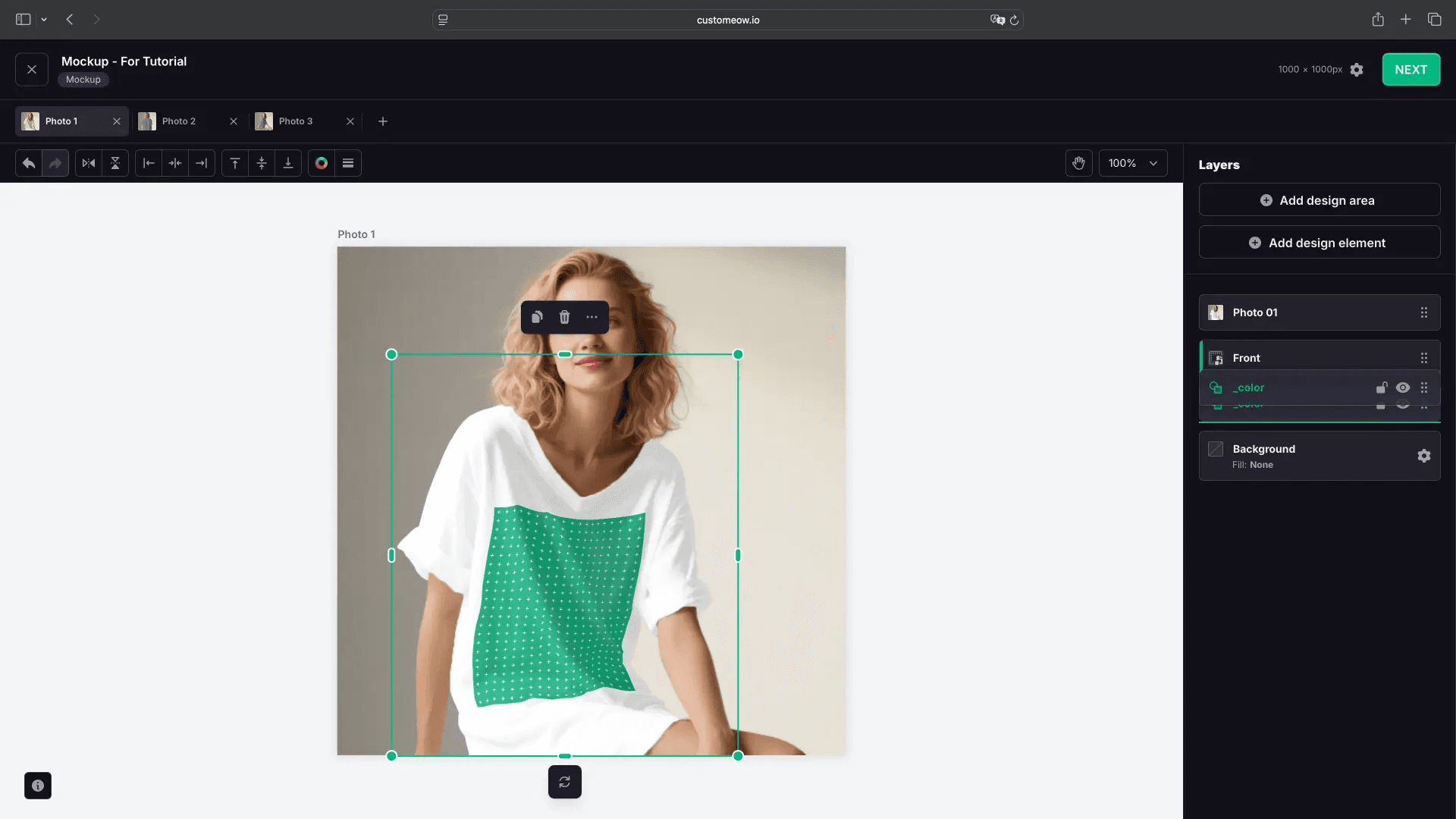The width and height of the screenshot is (1456, 819).
Task: Delete selected element with trash icon
Action: click(x=564, y=317)
